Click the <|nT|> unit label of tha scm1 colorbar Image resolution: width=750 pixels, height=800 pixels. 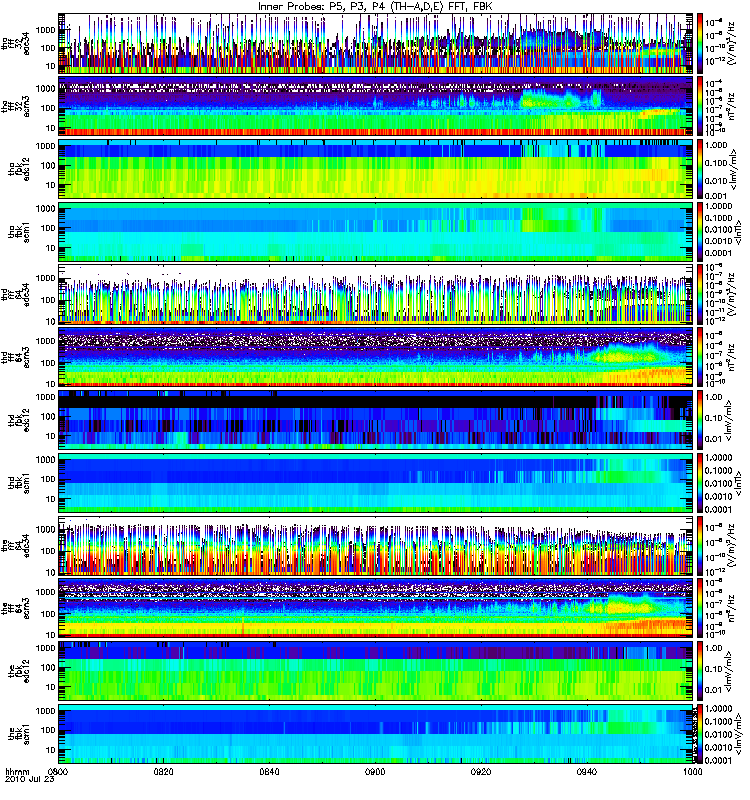pos(737,231)
